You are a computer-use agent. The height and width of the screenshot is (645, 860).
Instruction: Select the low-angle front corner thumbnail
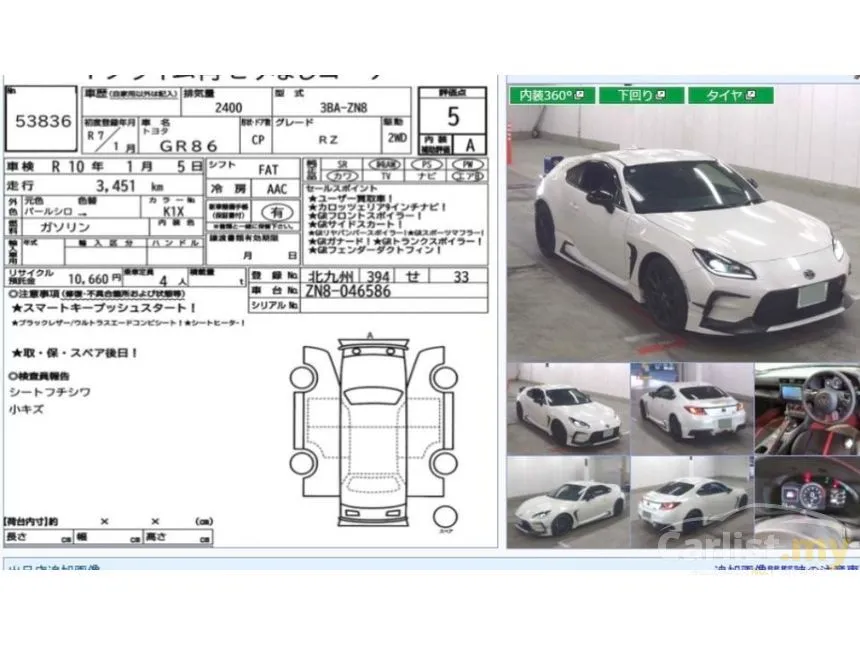coord(568,502)
